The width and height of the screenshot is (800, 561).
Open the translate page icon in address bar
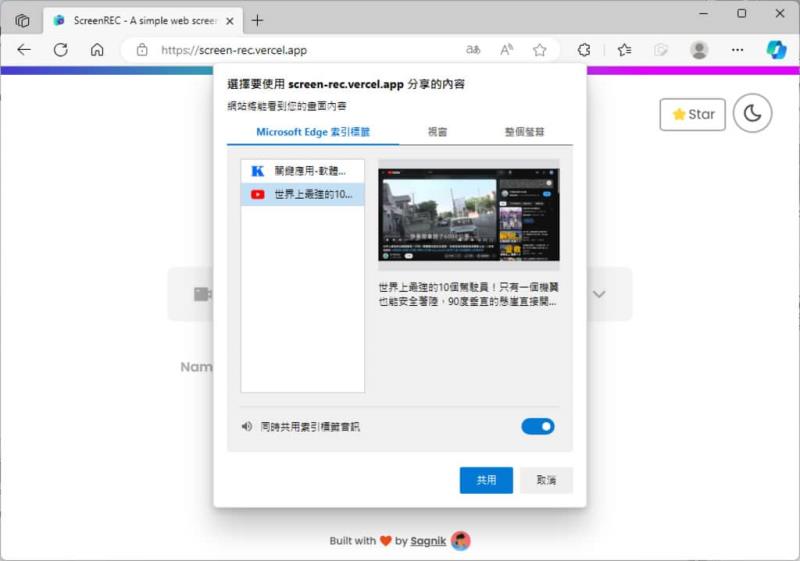[473, 49]
